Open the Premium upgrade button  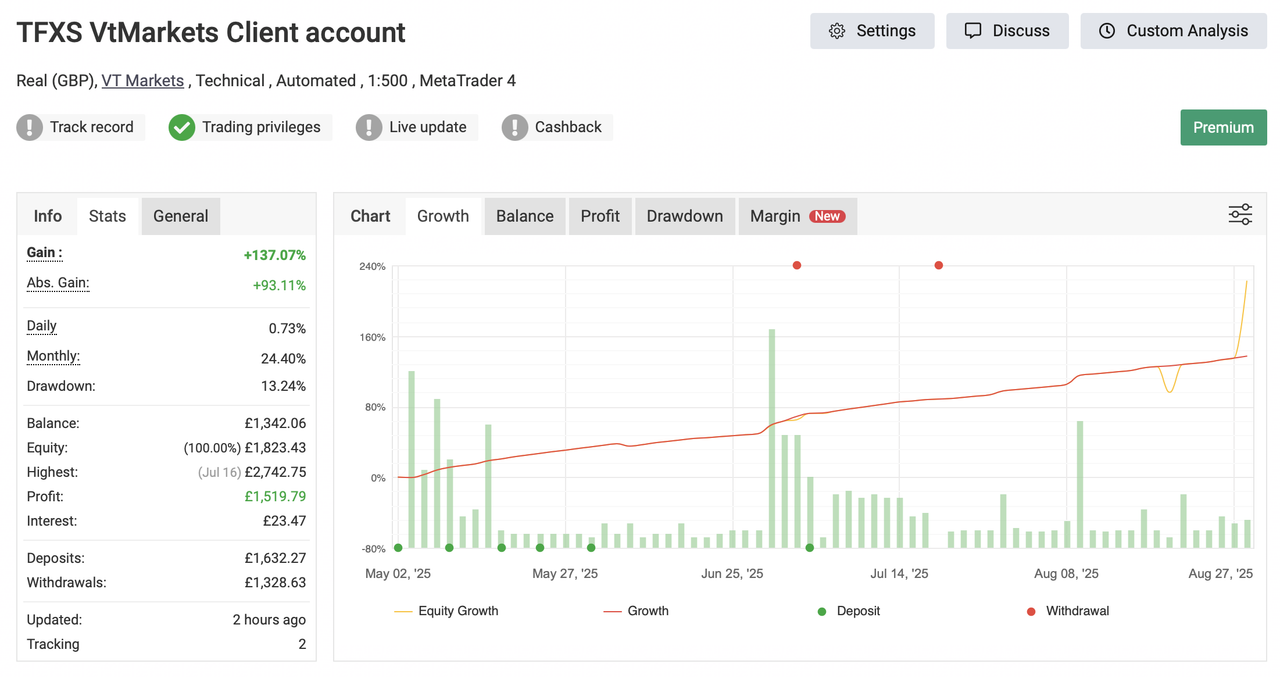coord(1223,127)
